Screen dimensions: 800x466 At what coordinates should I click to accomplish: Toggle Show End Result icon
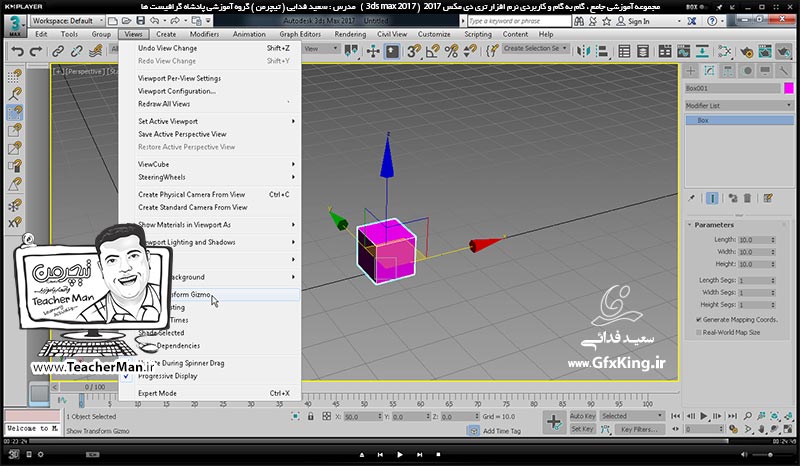pyautogui.click(x=712, y=198)
